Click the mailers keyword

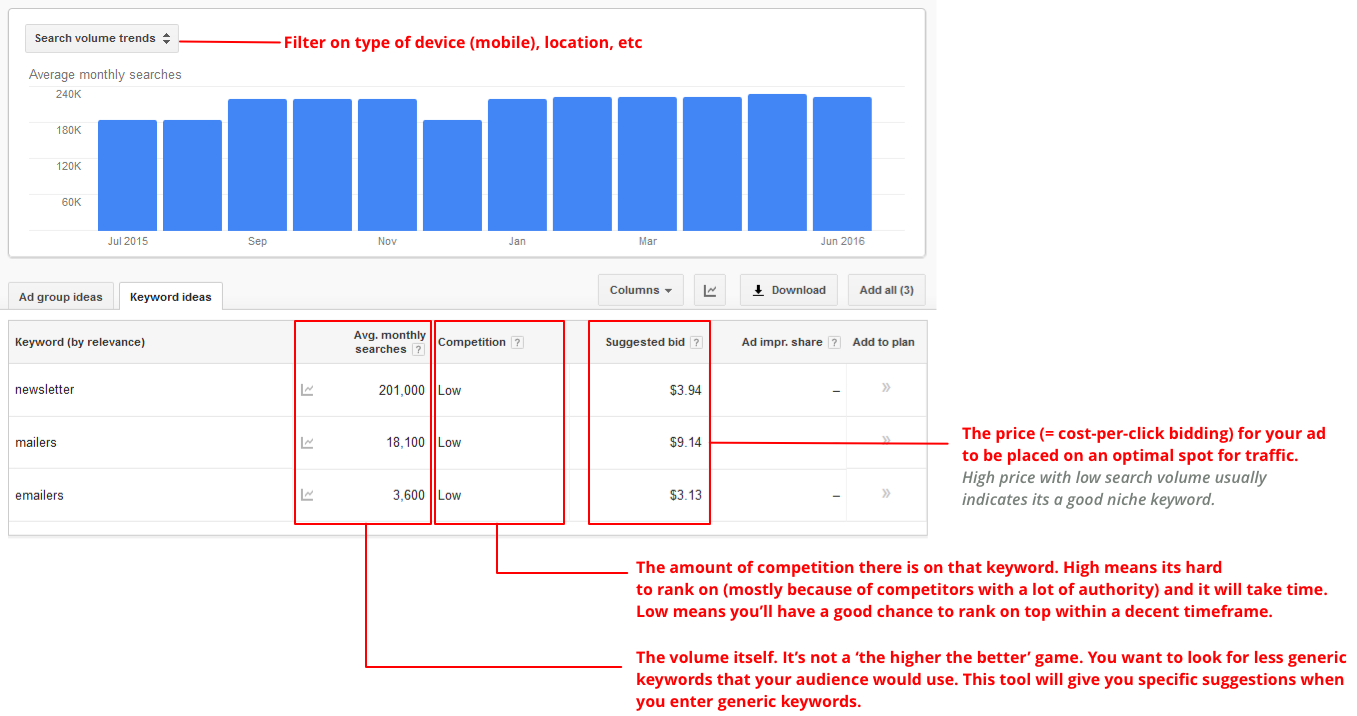pos(36,442)
